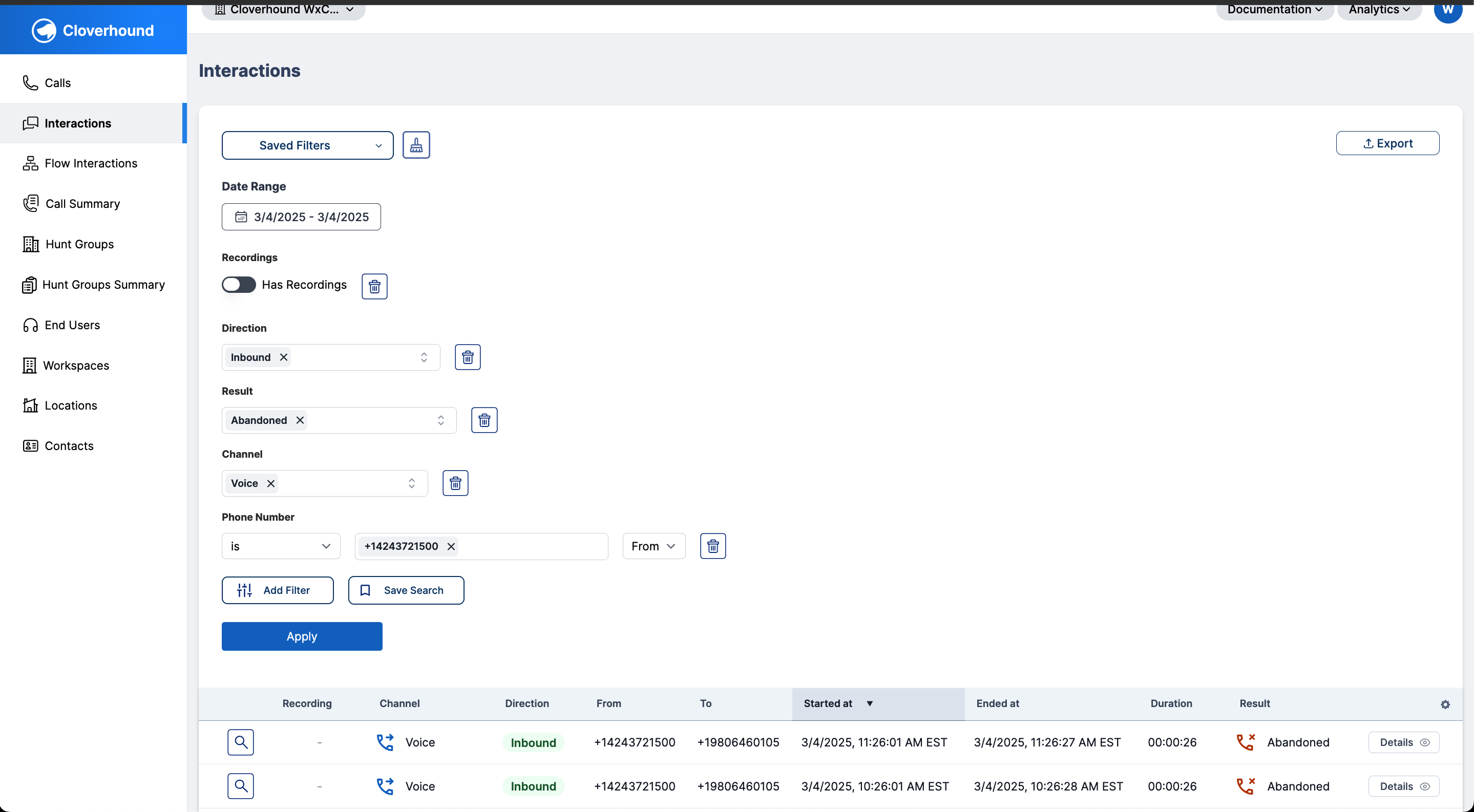Click Inbound badge in 11:26:01 AM row

pyautogui.click(x=533, y=743)
